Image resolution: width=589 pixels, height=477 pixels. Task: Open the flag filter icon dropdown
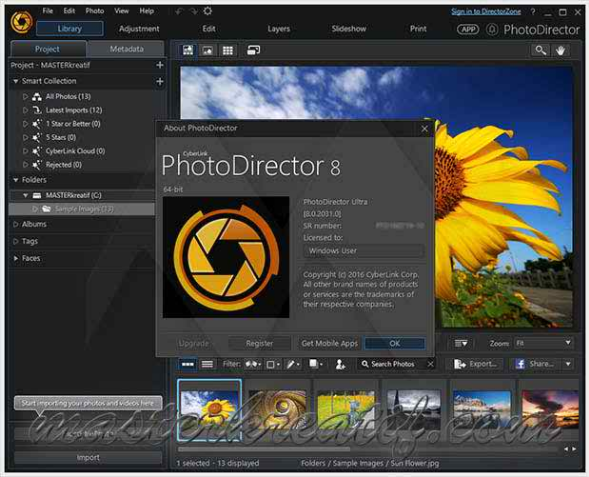[253, 364]
